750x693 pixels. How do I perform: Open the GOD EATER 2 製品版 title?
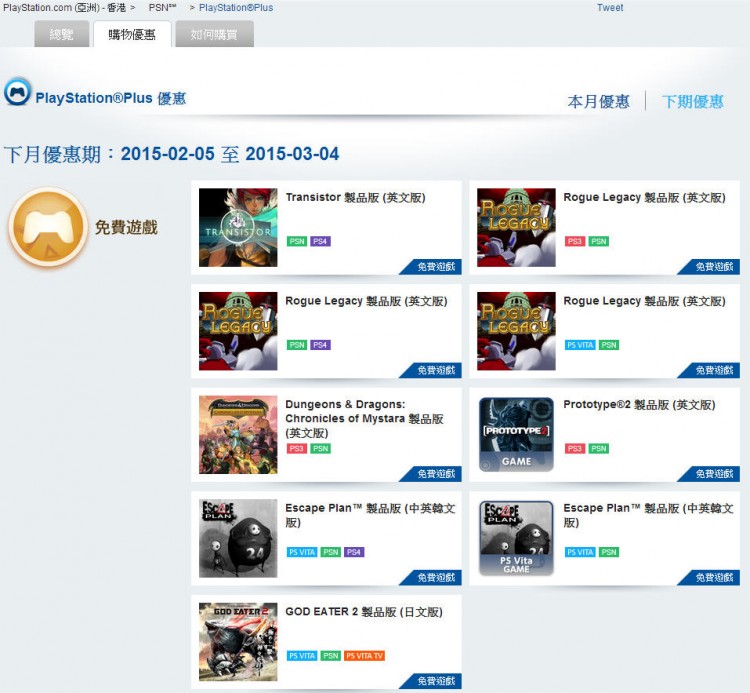(364, 612)
